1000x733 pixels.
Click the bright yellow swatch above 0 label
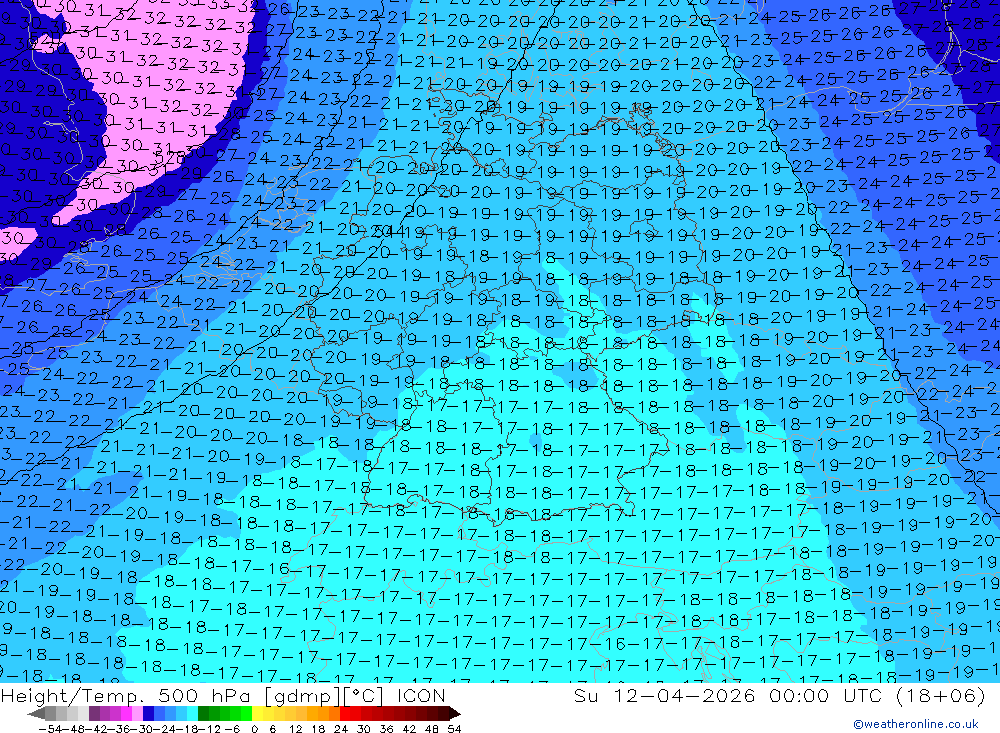(x=258, y=713)
